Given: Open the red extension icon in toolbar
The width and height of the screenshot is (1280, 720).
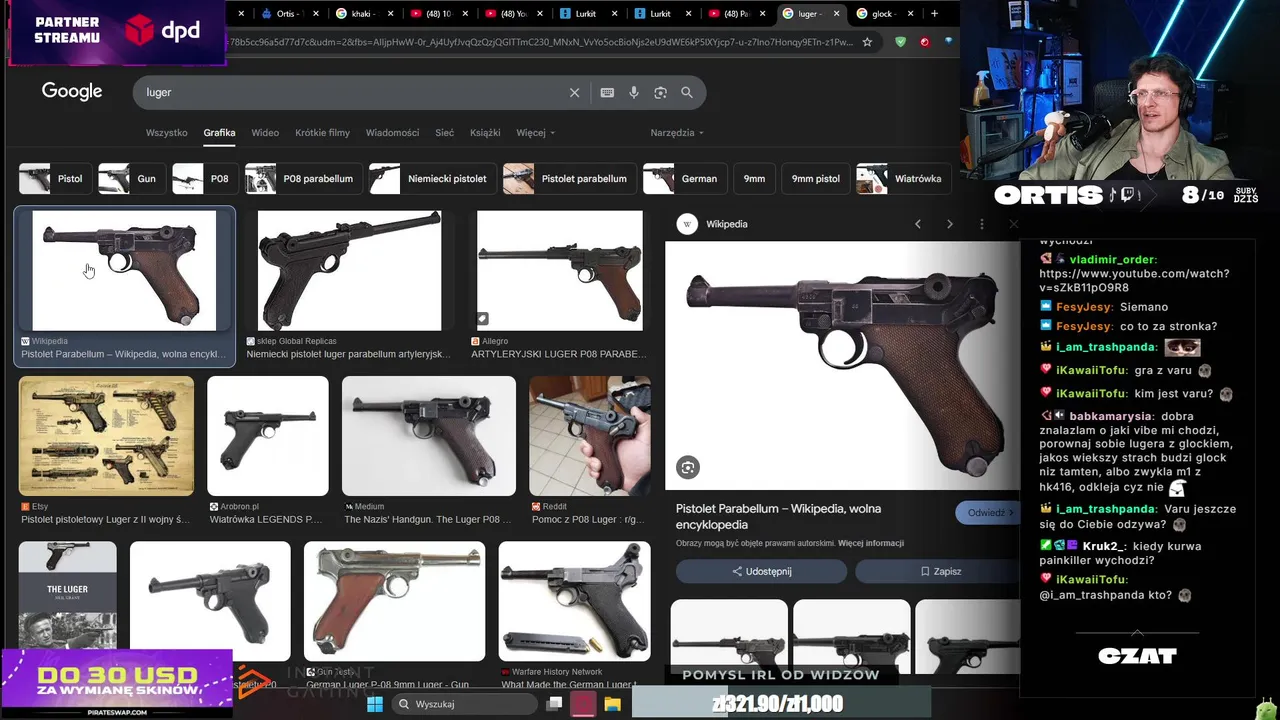Looking at the screenshot, I should (x=924, y=42).
